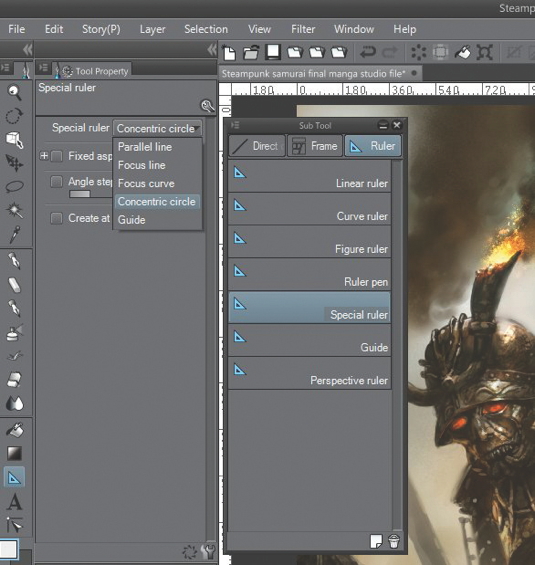Select the Airbrush tool

coord(14,333)
